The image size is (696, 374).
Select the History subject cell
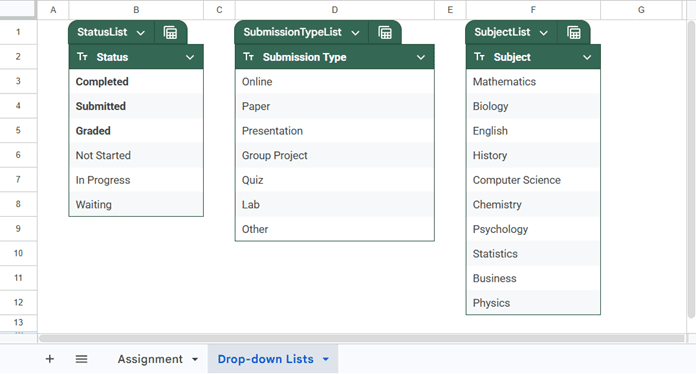(x=533, y=155)
